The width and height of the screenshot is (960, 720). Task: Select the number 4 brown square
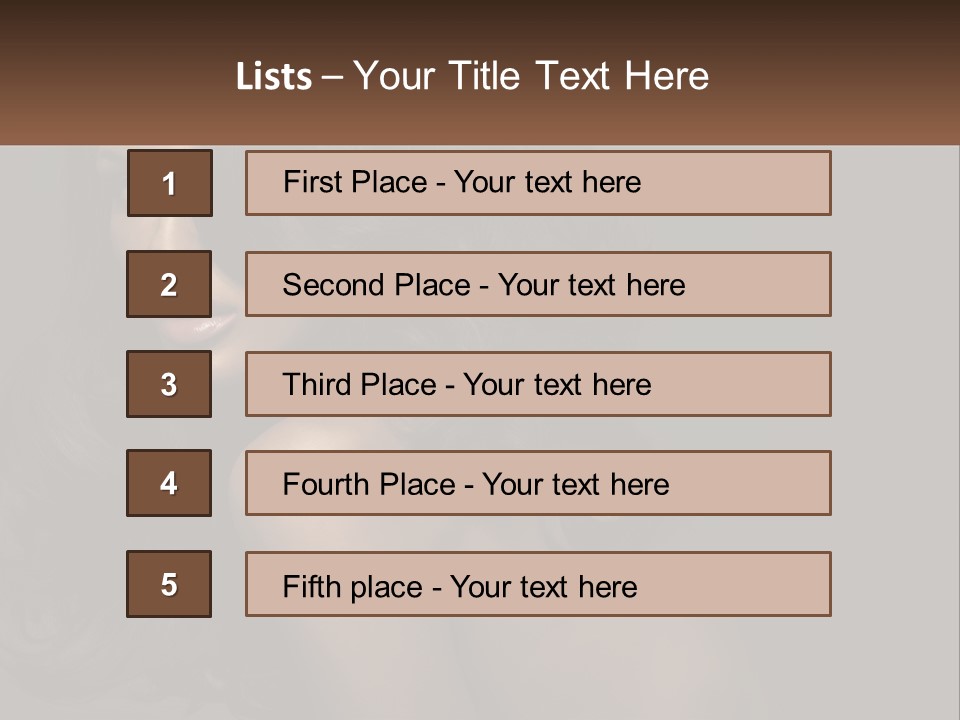point(169,483)
